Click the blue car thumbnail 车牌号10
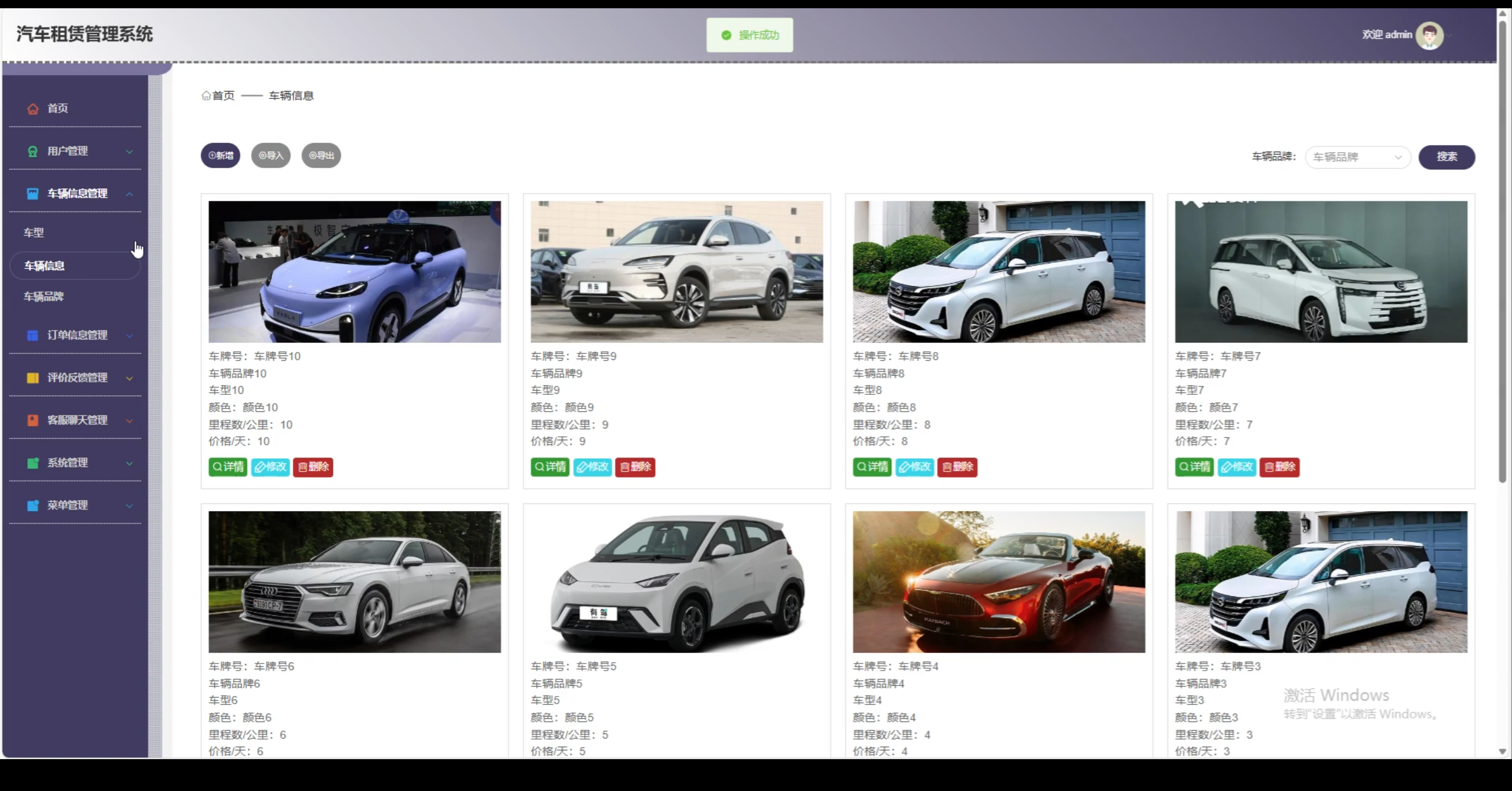This screenshot has height=791, width=1512. [x=354, y=272]
